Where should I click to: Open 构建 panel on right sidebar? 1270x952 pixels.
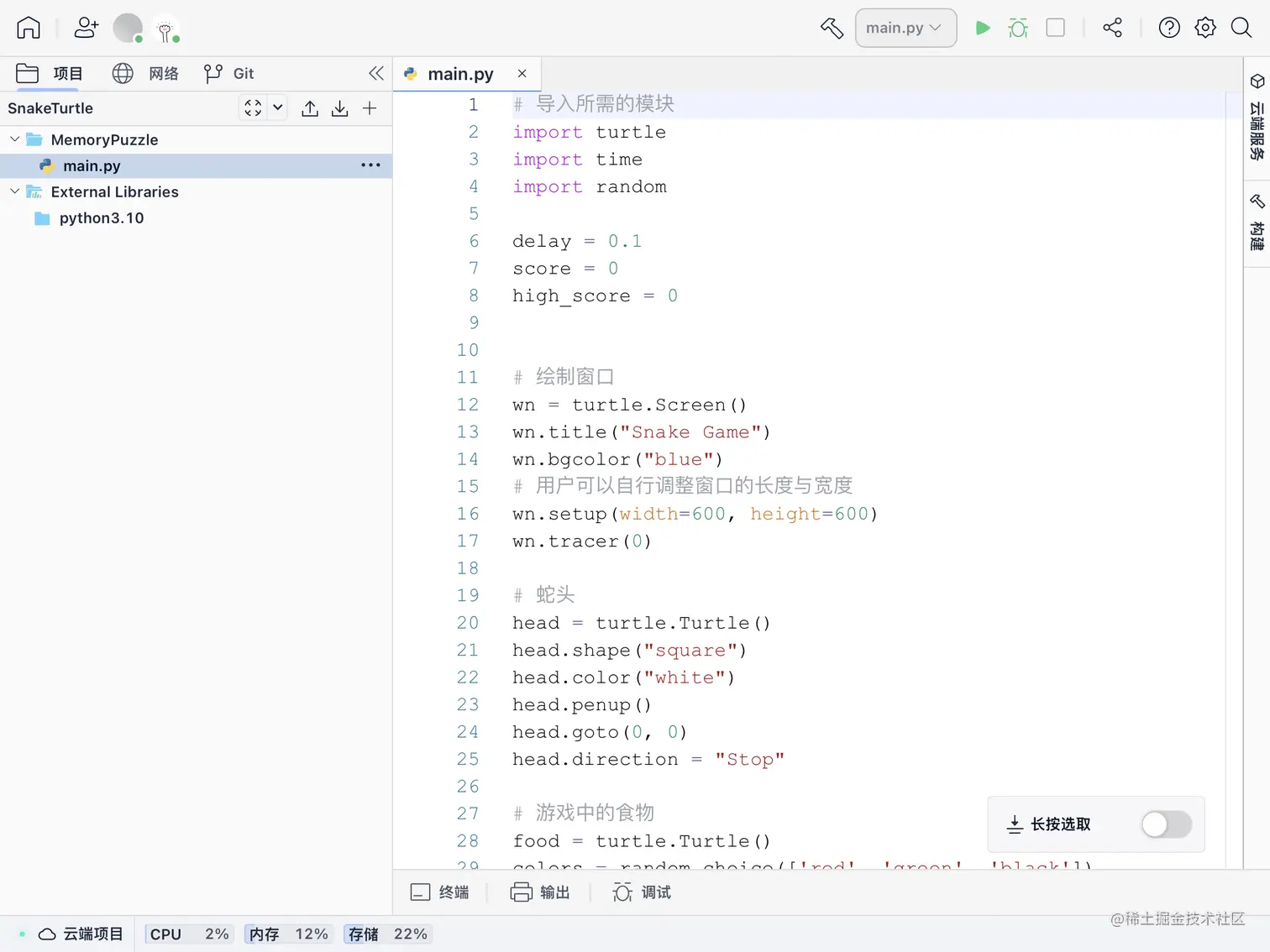[x=1257, y=222]
